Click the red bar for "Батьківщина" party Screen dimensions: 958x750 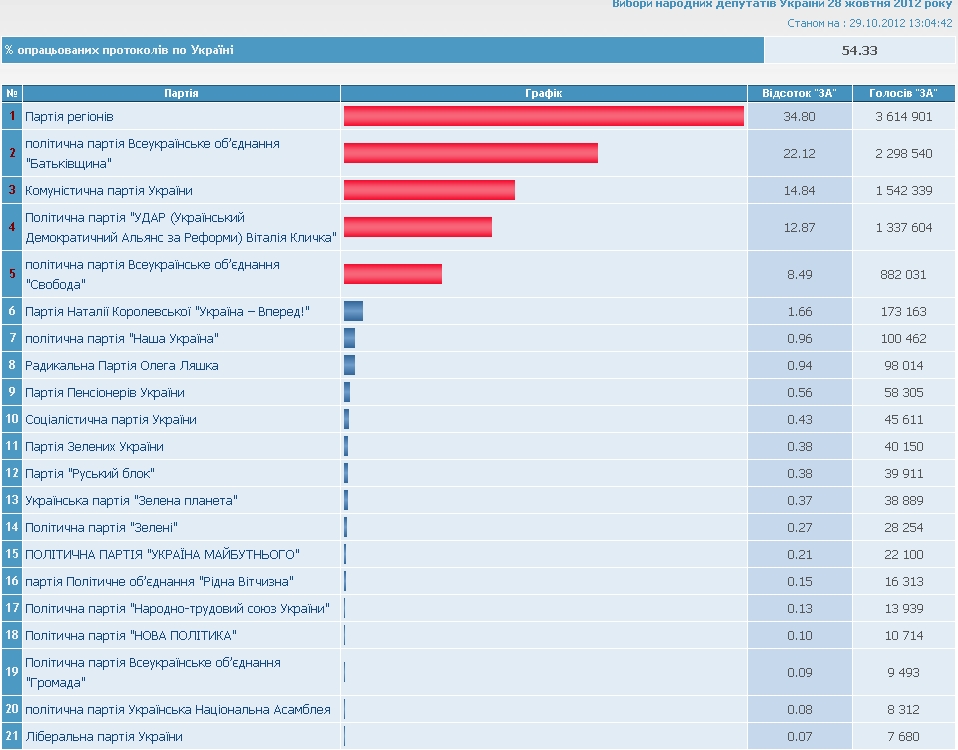470,153
